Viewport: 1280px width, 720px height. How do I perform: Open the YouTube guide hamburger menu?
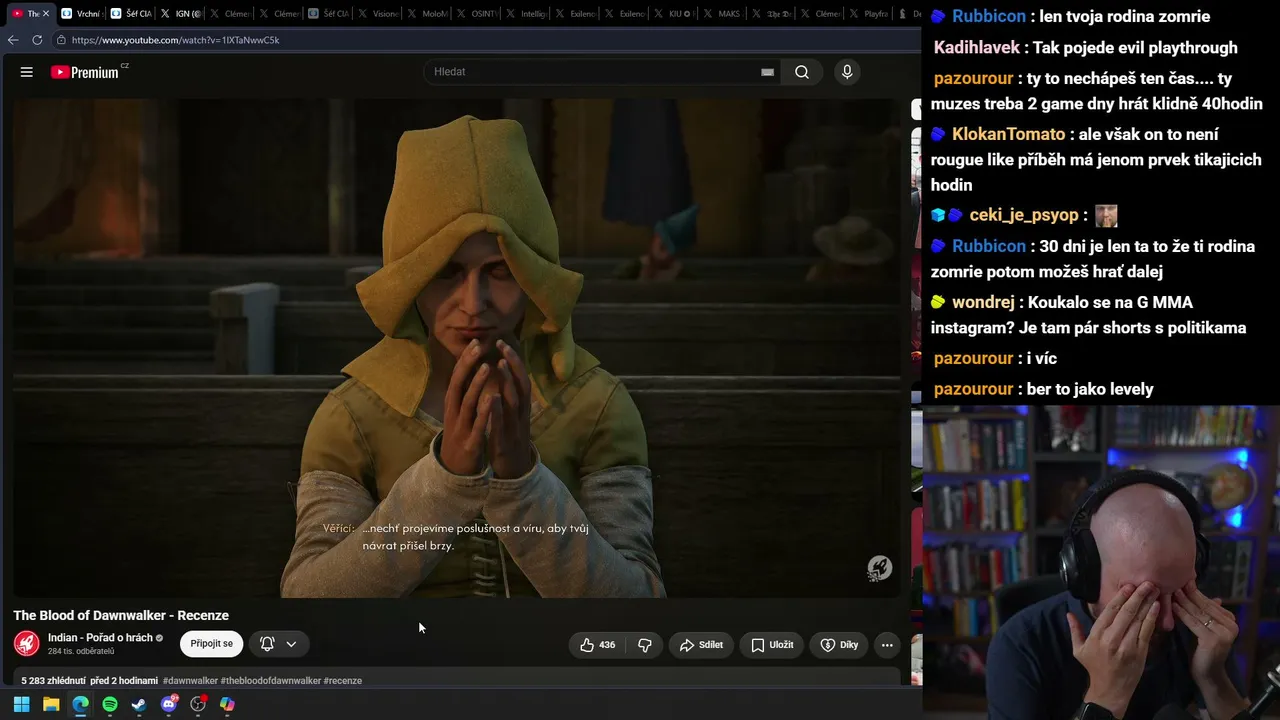27,72
